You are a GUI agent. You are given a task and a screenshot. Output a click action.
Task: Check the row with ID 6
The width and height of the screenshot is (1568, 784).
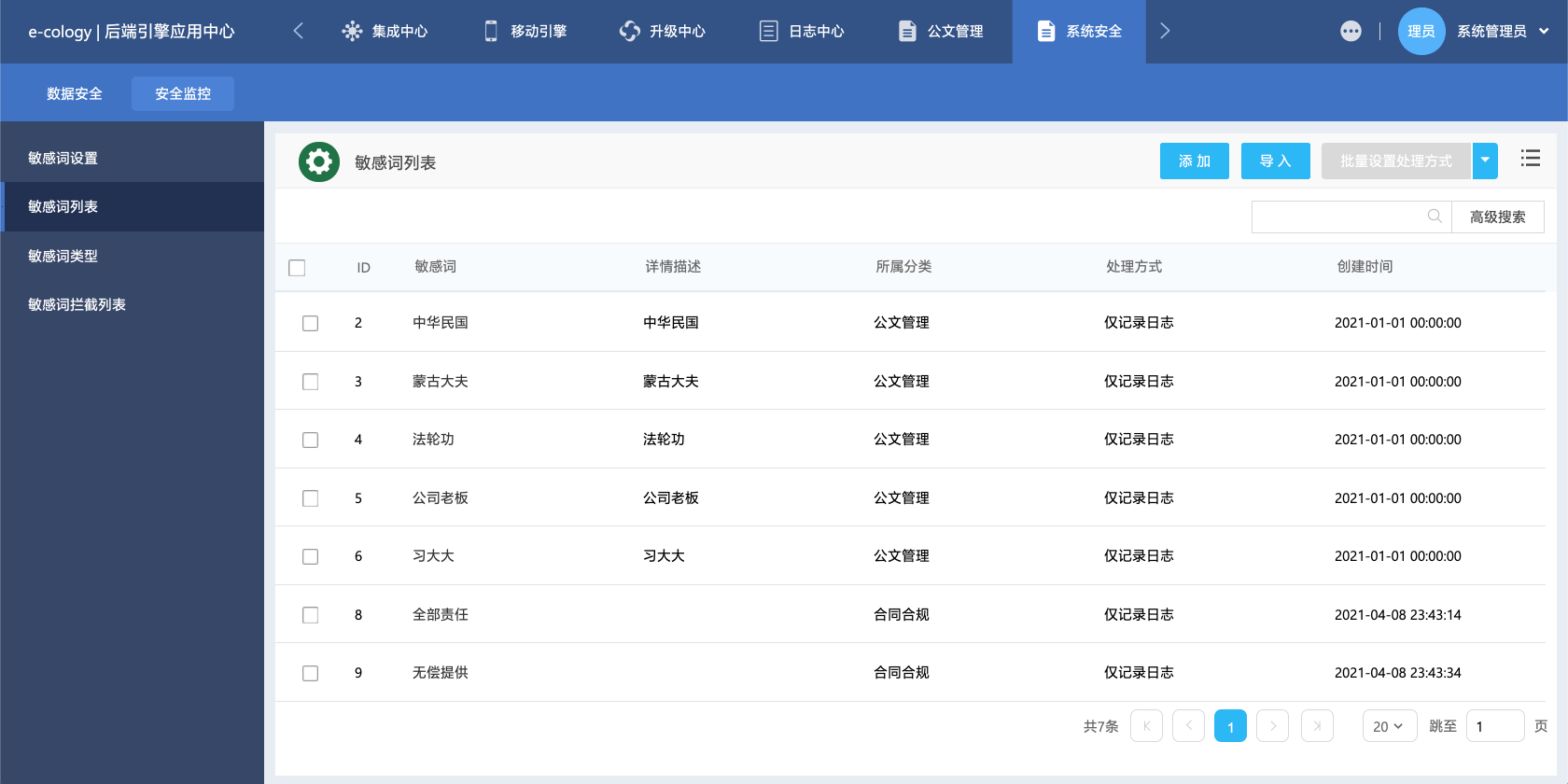pos(311,556)
